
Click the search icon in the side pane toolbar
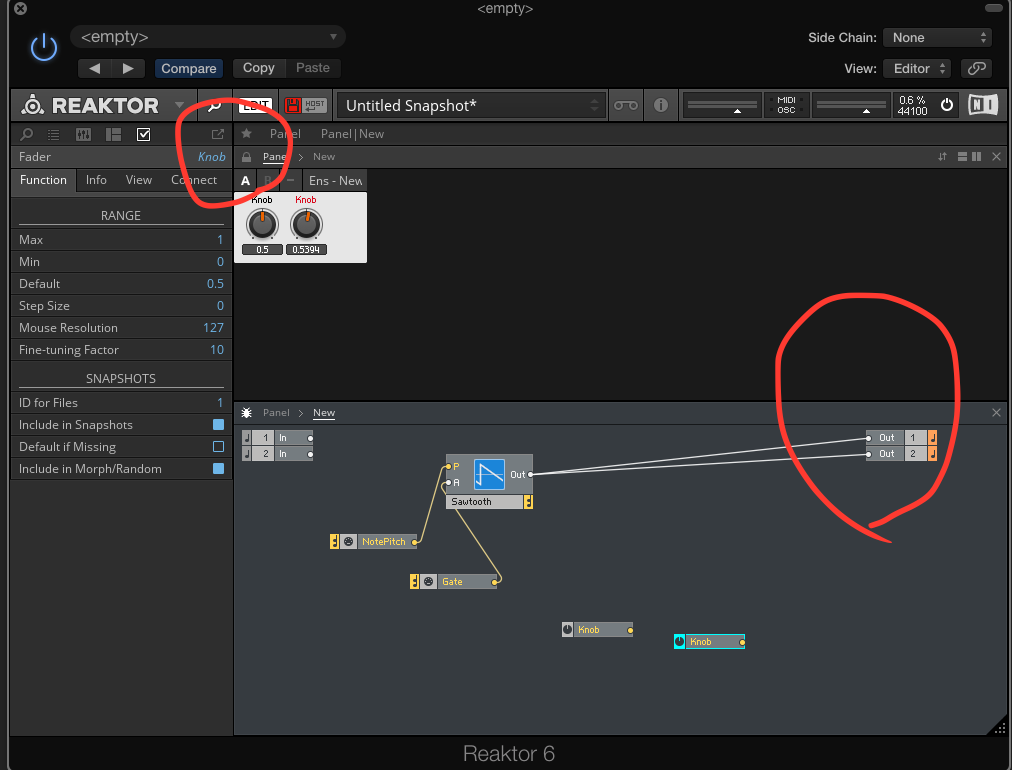click(26, 134)
